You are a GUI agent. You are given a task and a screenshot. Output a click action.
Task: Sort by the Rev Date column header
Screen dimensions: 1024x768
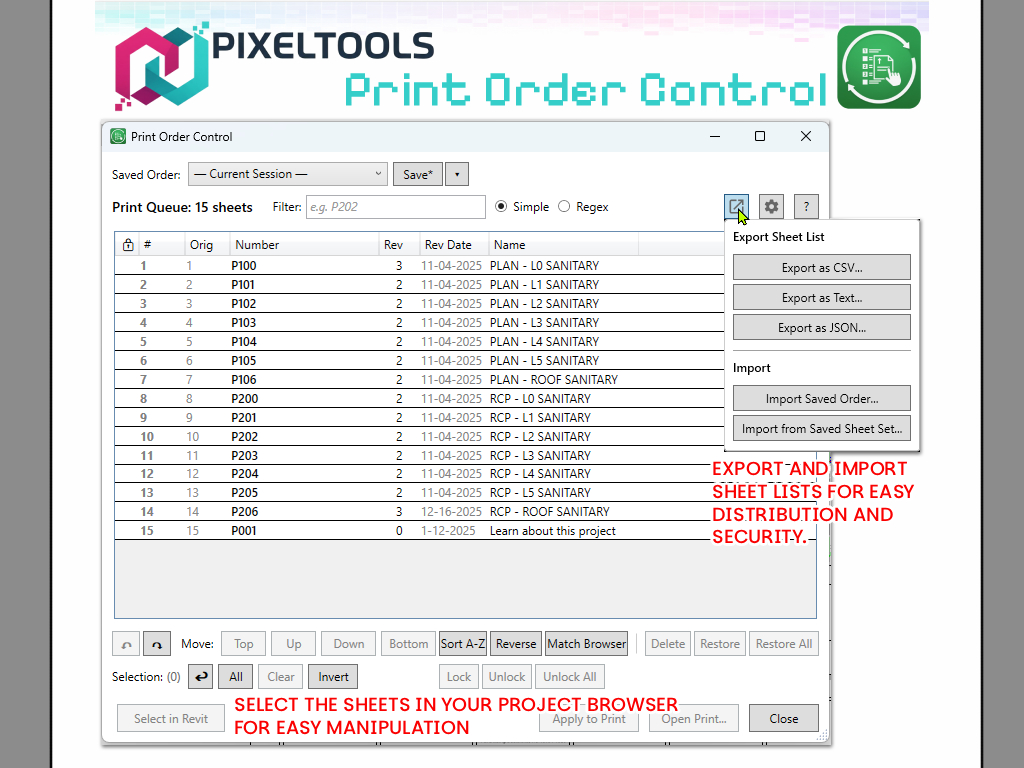pos(448,245)
